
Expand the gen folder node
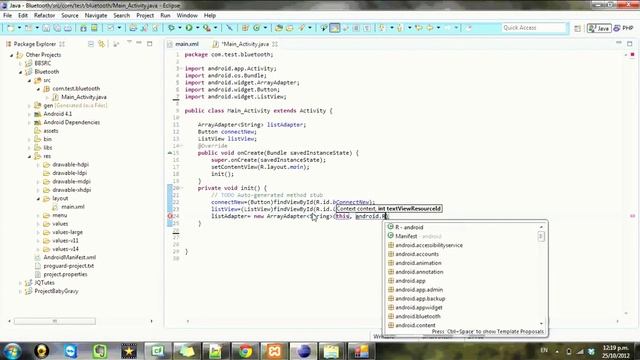(29, 106)
